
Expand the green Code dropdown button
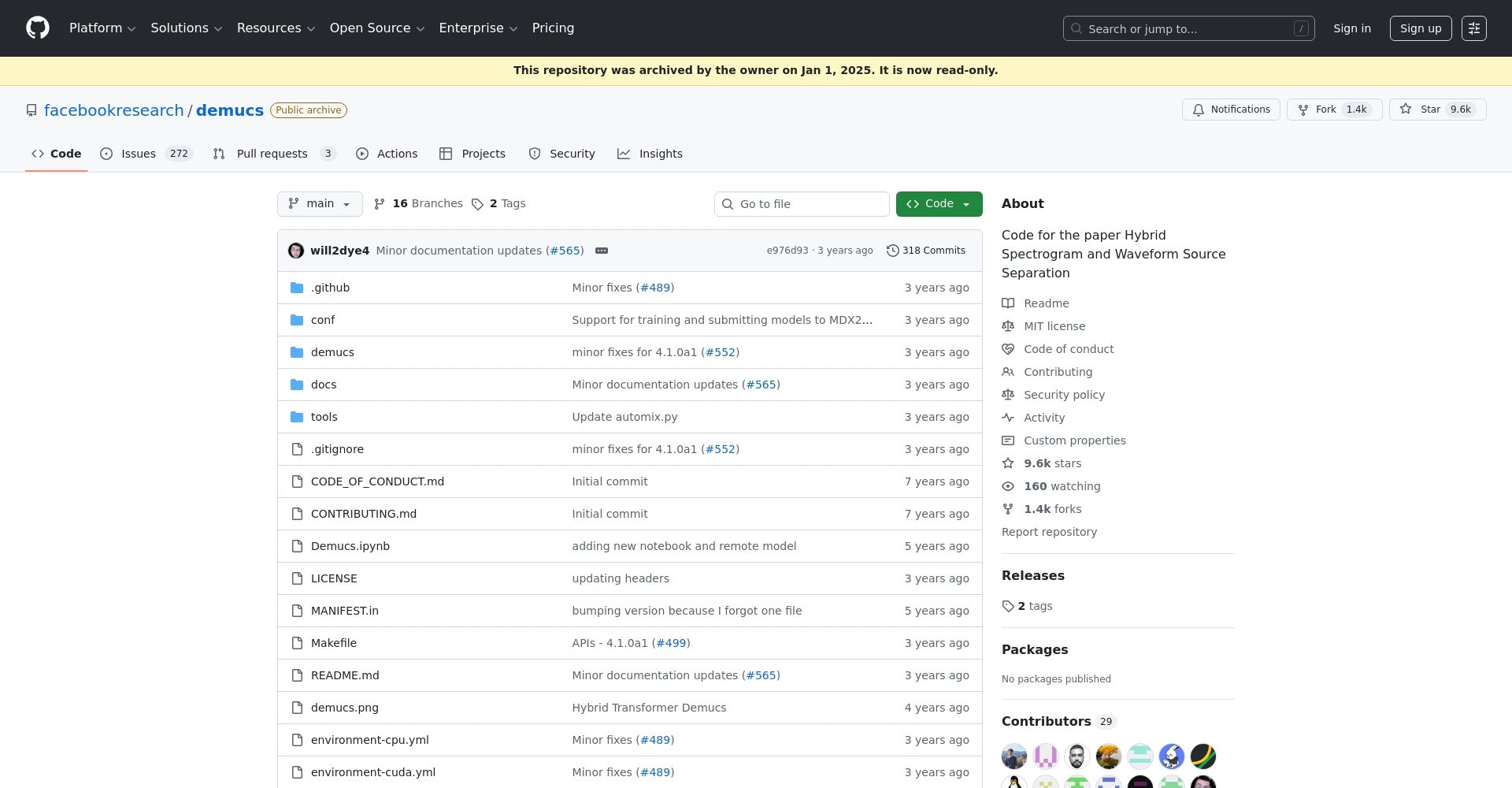click(939, 204)
